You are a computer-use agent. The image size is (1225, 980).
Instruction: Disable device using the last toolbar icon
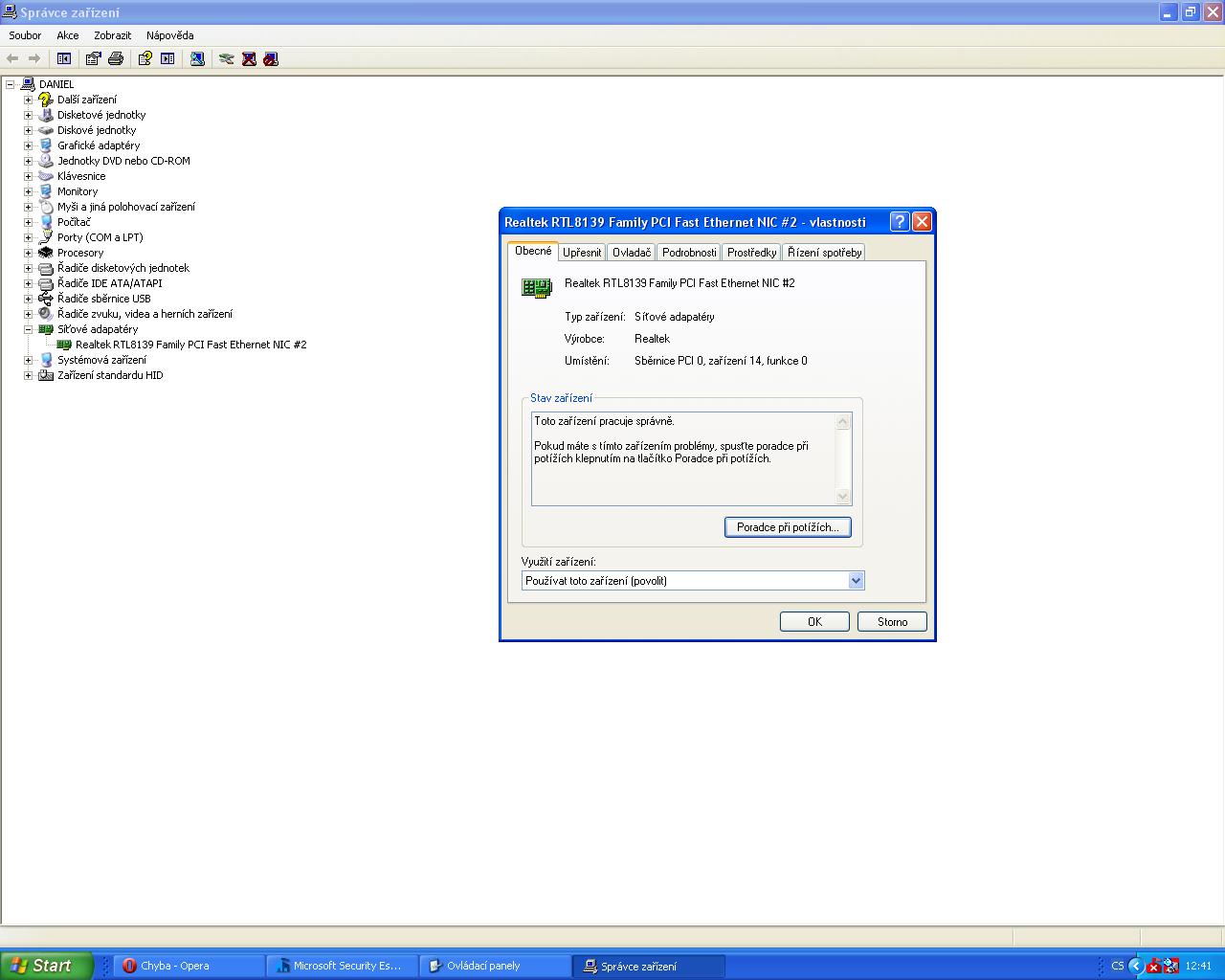point(271,58)
